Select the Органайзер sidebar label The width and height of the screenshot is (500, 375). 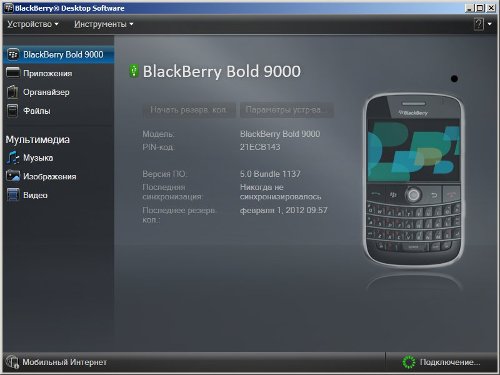pos(46,92)
